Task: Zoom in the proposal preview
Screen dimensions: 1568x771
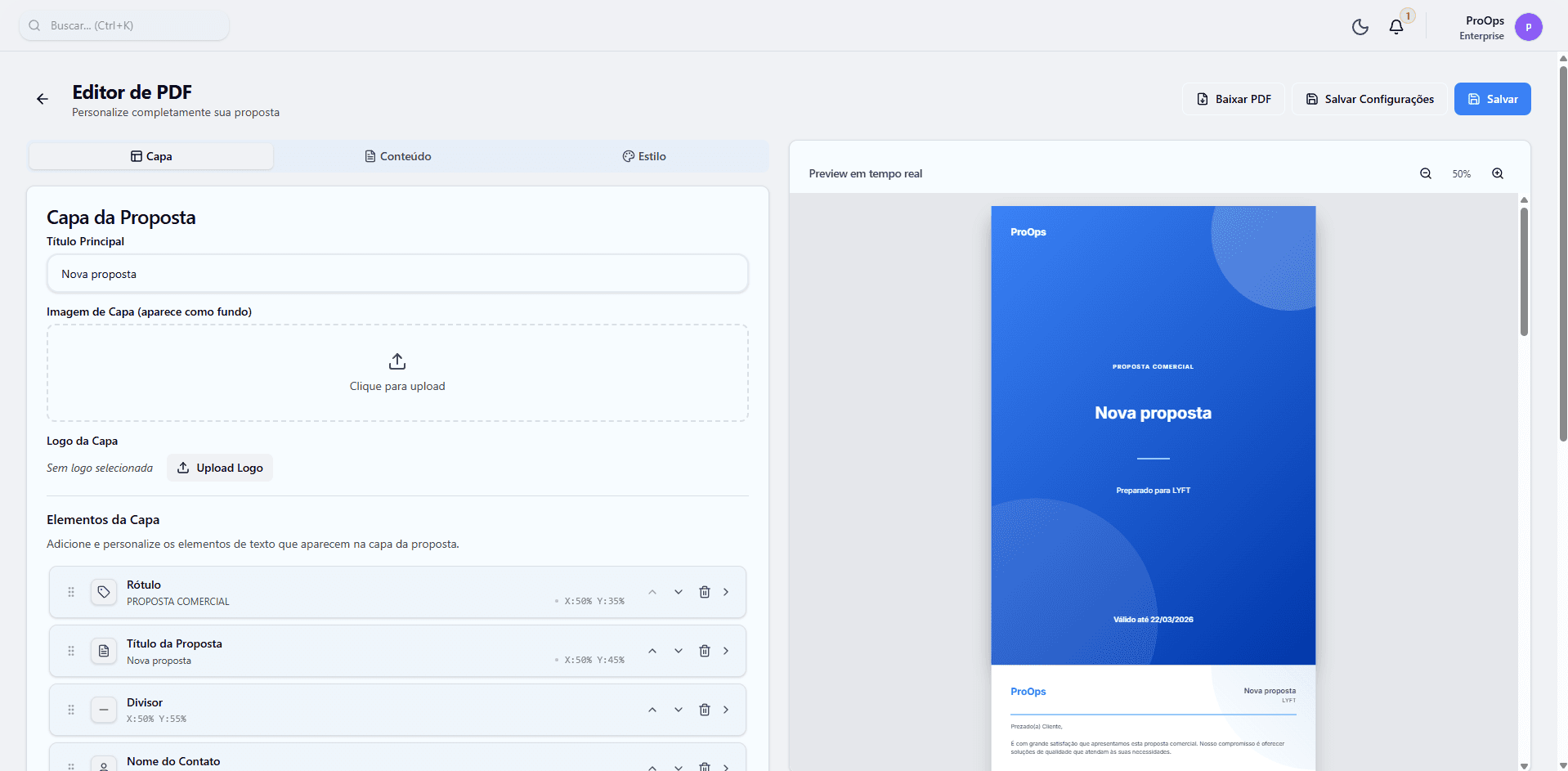Action: pyautogui.click(x=1498, y=173)
